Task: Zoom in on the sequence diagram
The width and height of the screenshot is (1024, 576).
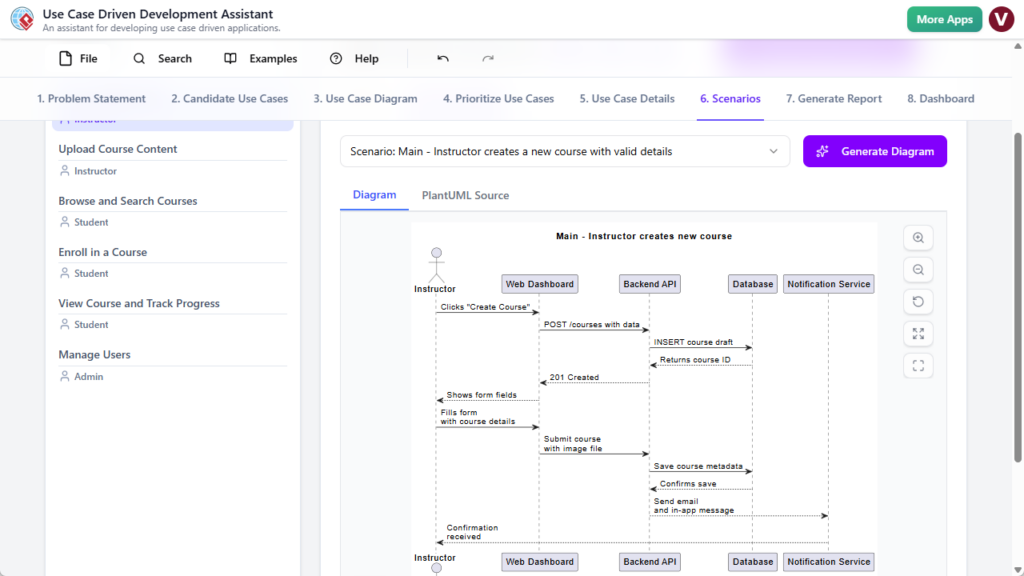Action: click(918, 237)
